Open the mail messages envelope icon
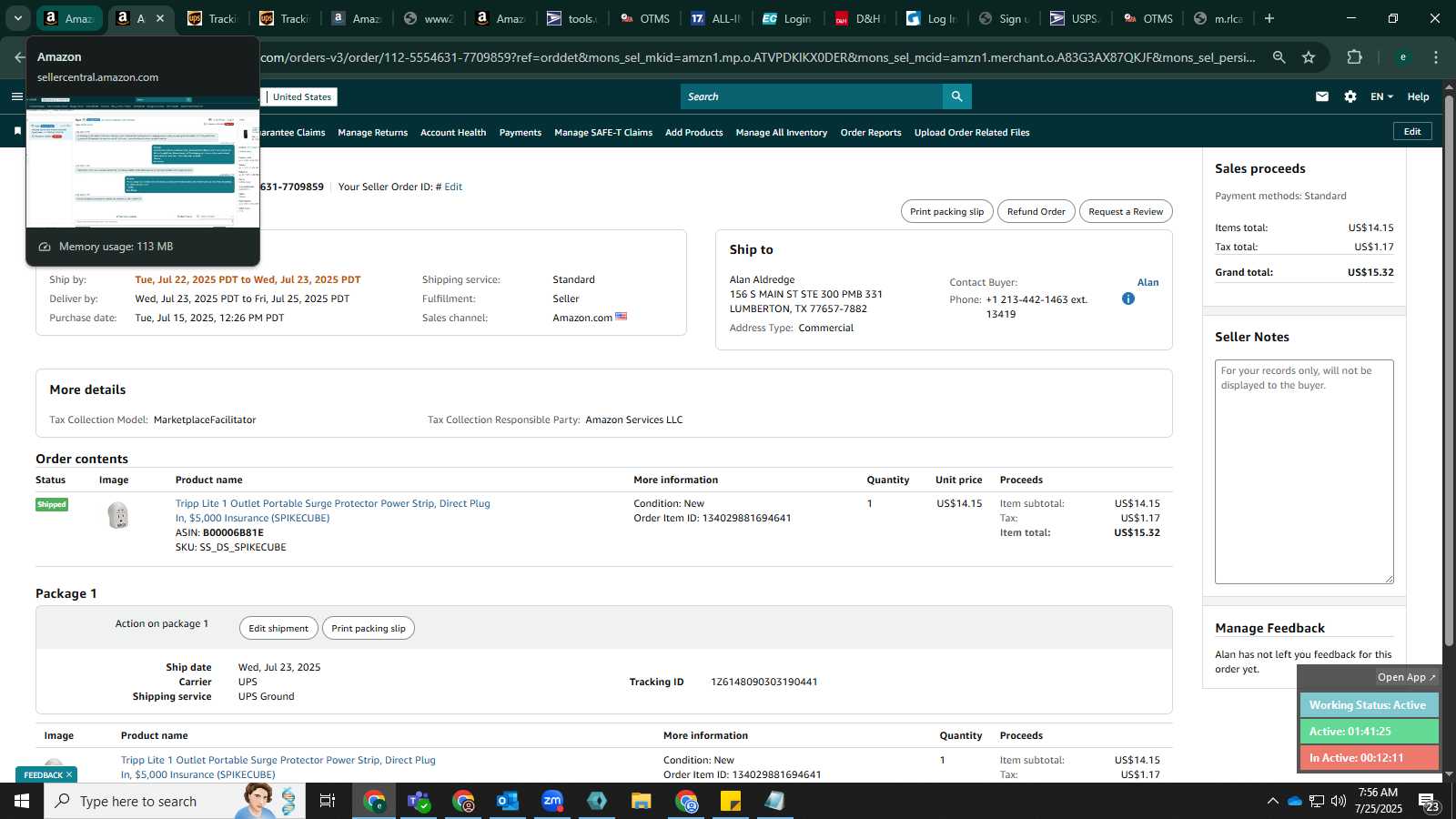 (x=1322, y=96)
